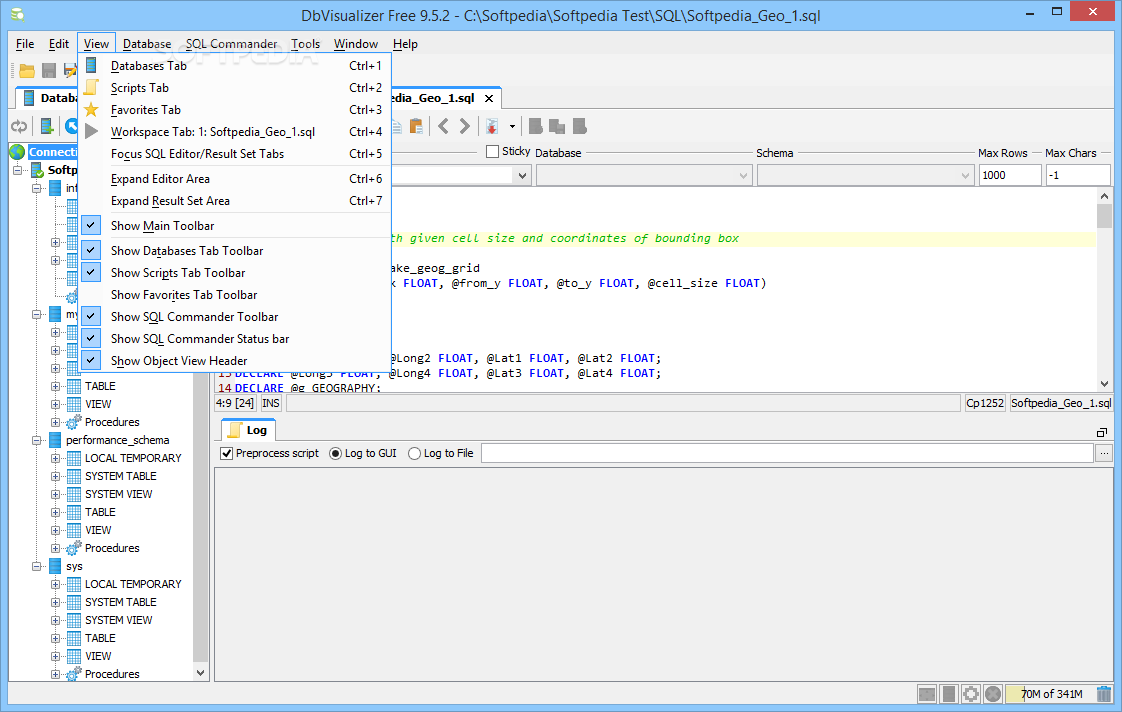Click the 70M of 341M memory bar
The width and height of the screenshot is (1122, 712).
(1050, 693)
